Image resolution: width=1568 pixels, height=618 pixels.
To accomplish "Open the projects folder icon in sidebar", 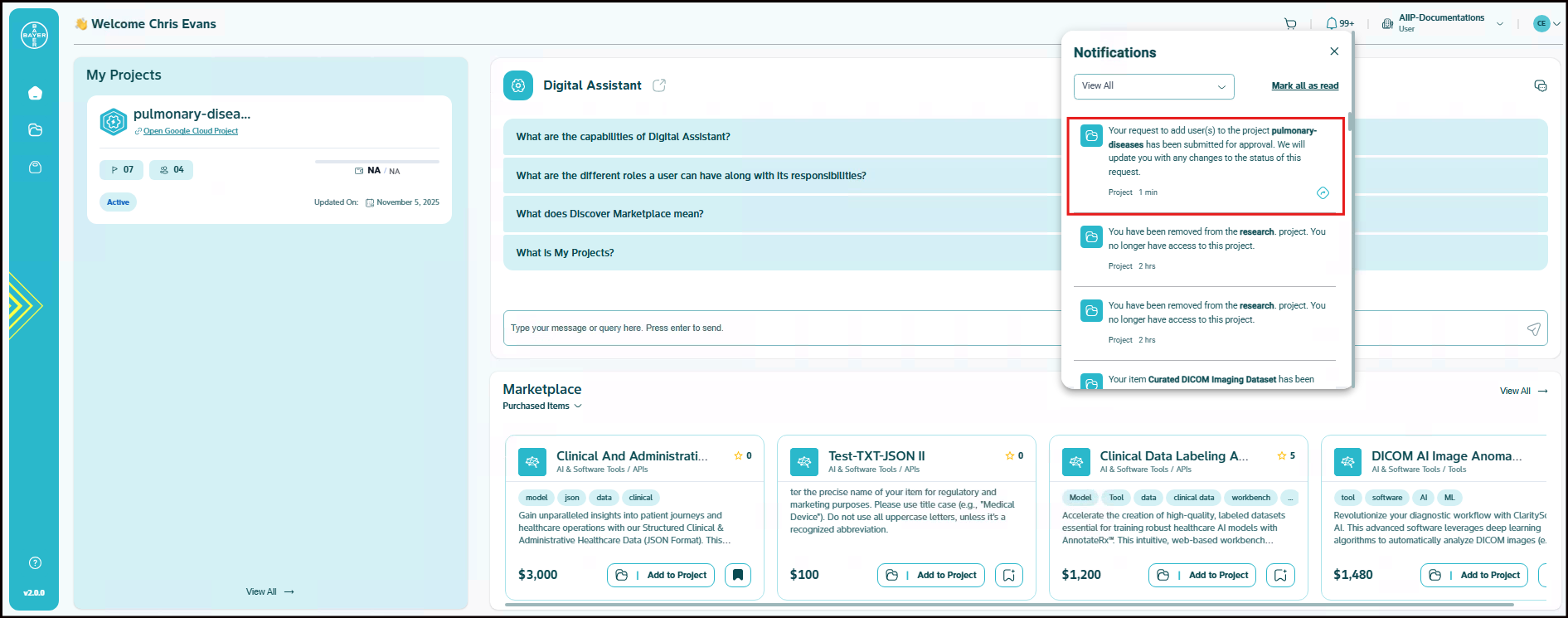I will pos(35,130).
